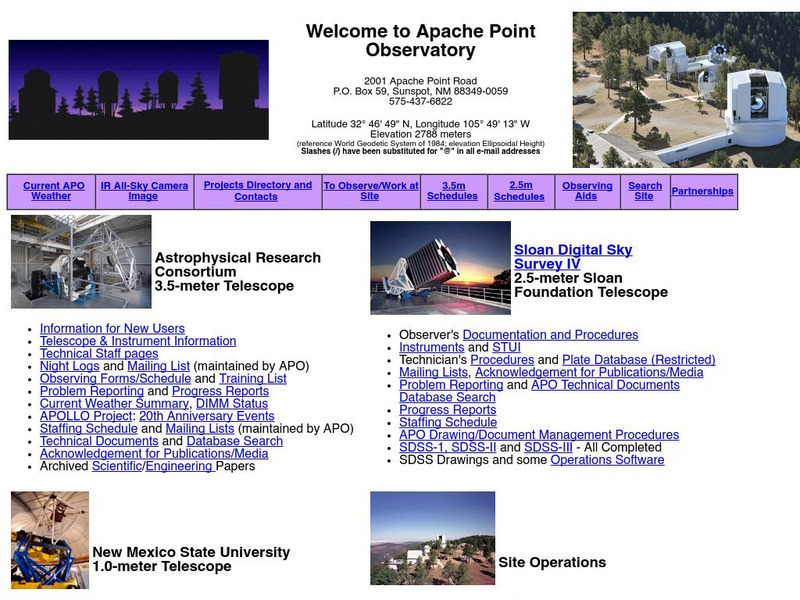Open the Instruments link
The width and height of the screenshot is (800, 600).
click(x=432, y=347)
